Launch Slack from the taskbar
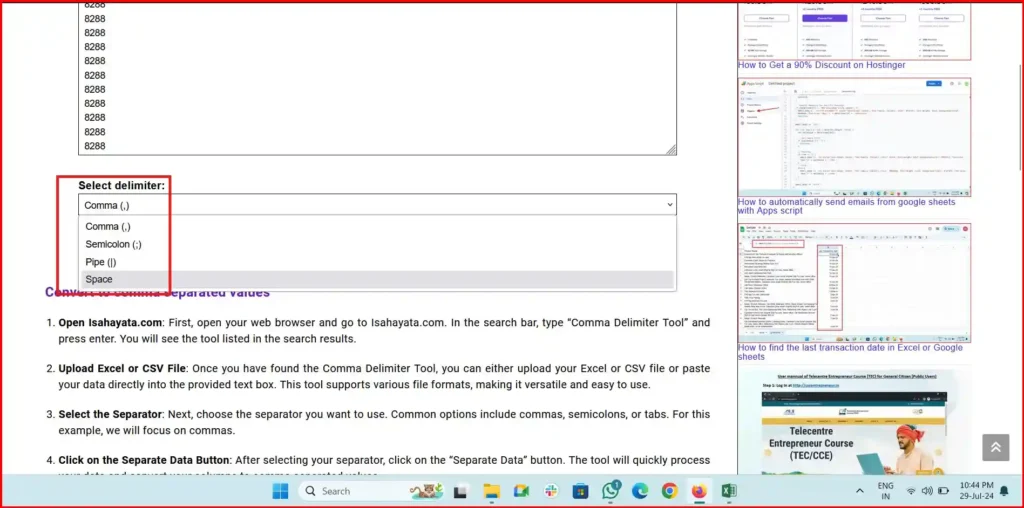Image resolution: width=1024 pixels, height=508 pixels. click(550, 491)
